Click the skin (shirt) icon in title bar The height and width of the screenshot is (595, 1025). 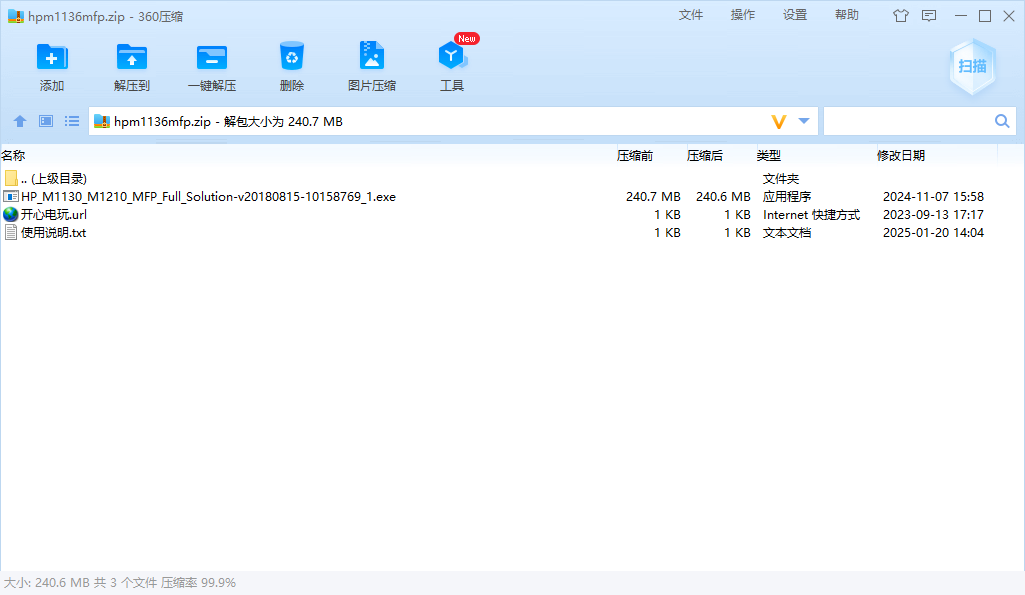coord(901,16)
